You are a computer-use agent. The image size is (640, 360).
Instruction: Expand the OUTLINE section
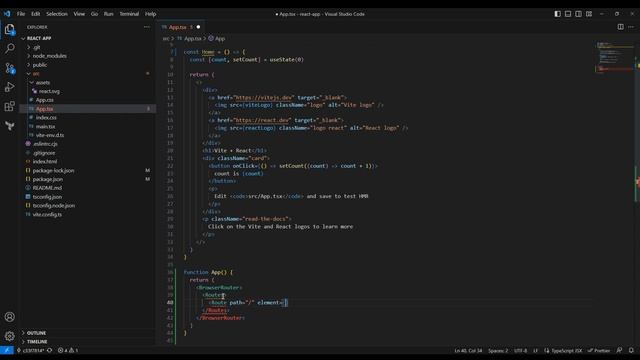click(x=36, y=333)
